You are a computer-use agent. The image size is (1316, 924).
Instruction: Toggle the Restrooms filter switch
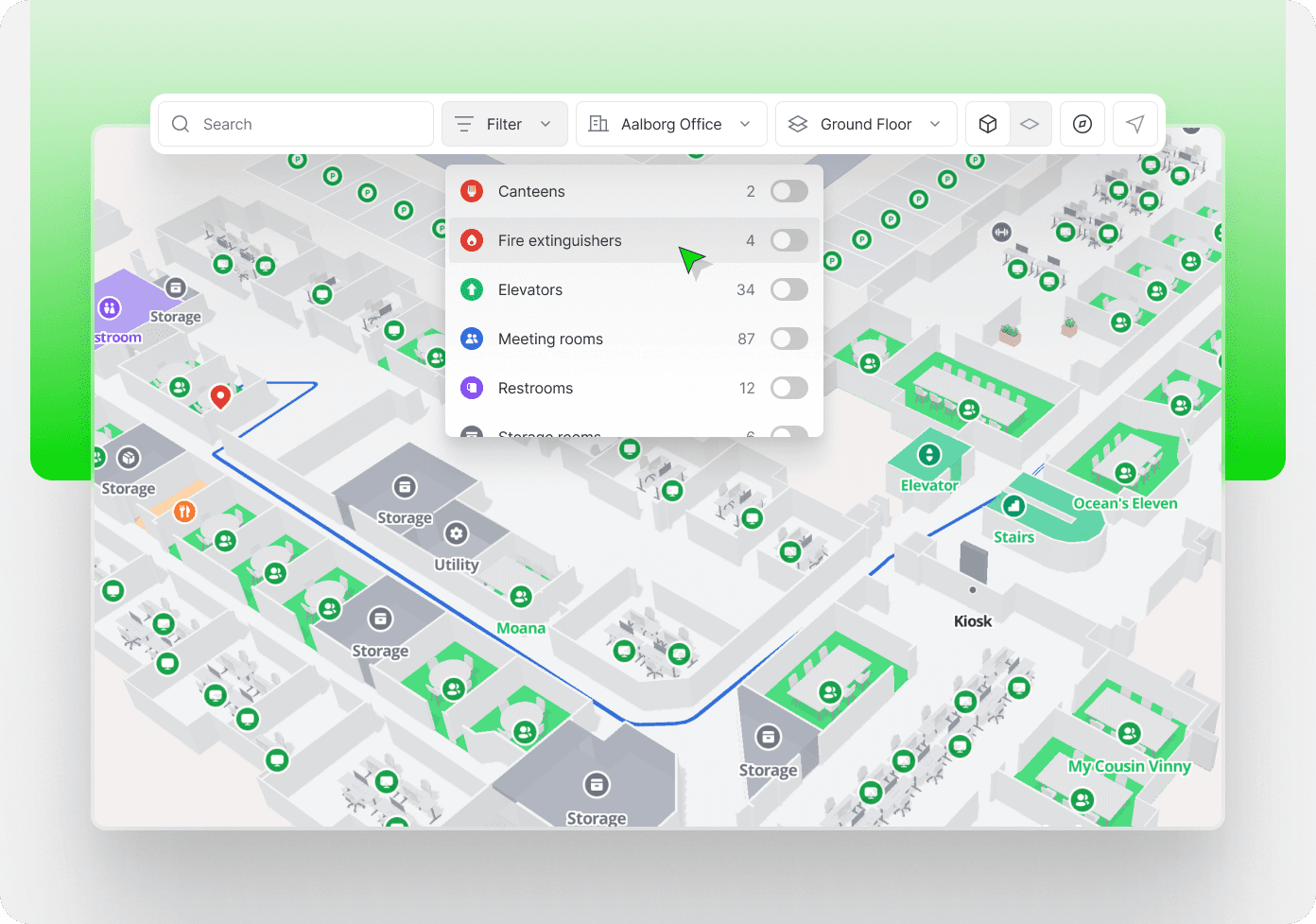789,388
